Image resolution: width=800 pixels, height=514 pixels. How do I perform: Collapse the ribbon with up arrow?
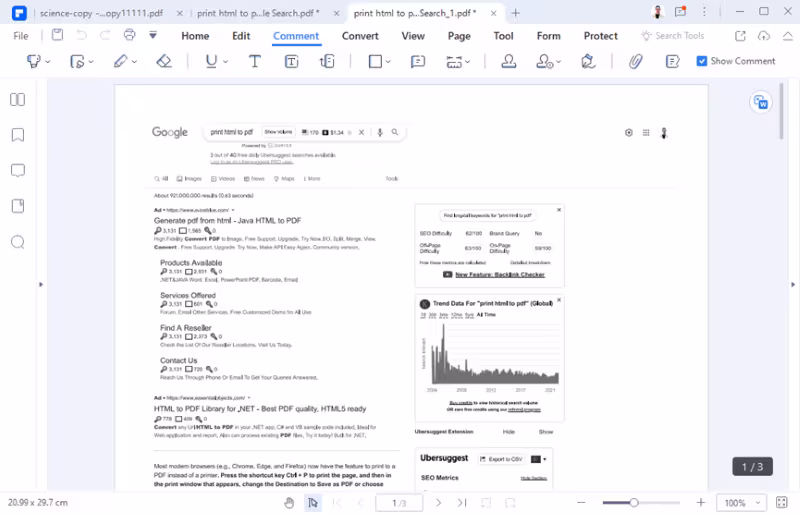pyautogui.click(x=788, y=36)
